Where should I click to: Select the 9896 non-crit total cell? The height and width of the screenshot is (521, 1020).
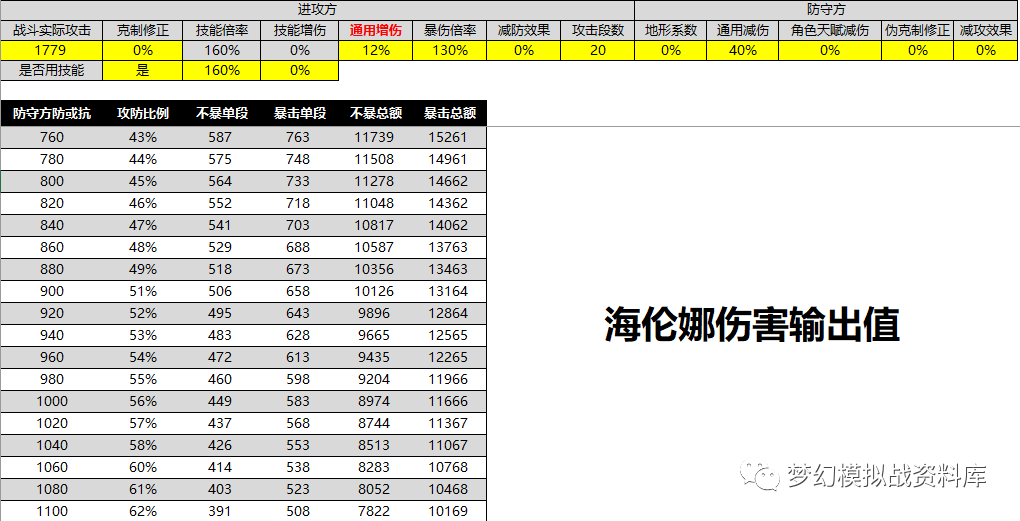(x=375, y=314)
